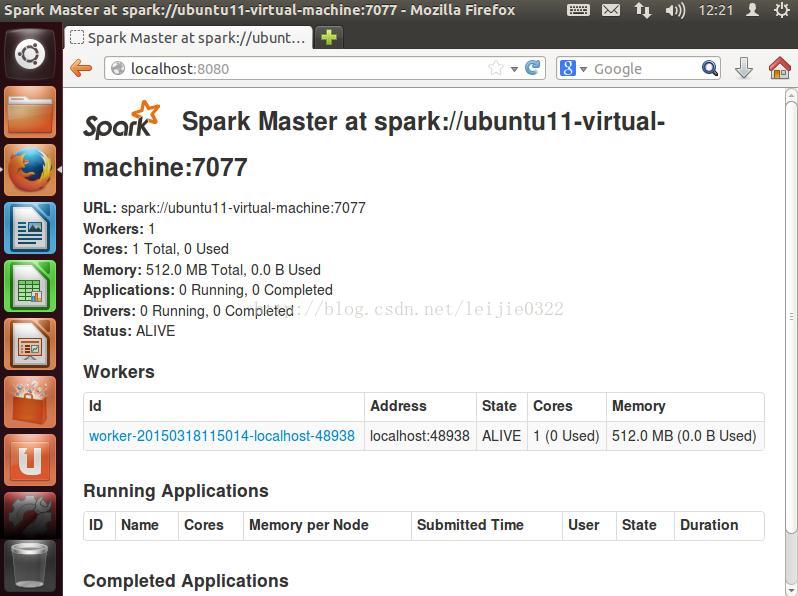The width and height of the screenshot is (798, 596).
Task: Click the URL spark://ubuntu11-virtual-machine:7077 line
Action: [x=224, y=208]
